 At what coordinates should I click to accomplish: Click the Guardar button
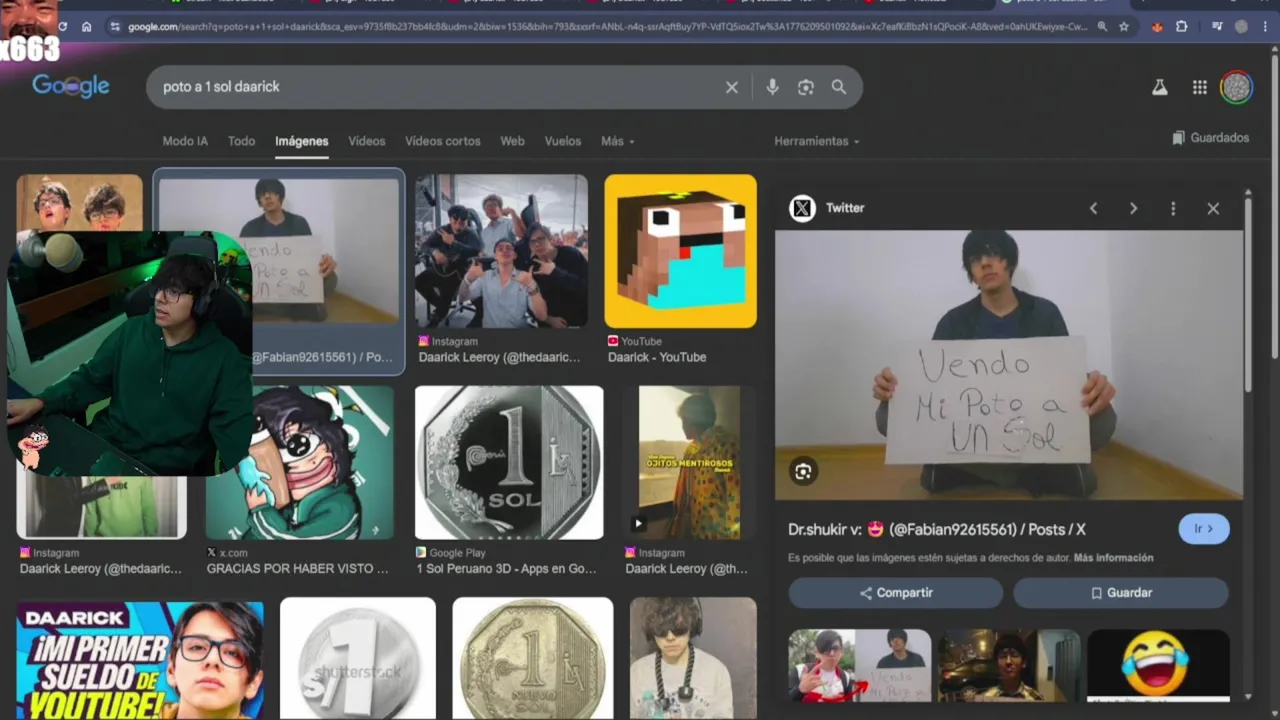point(1121,593)
